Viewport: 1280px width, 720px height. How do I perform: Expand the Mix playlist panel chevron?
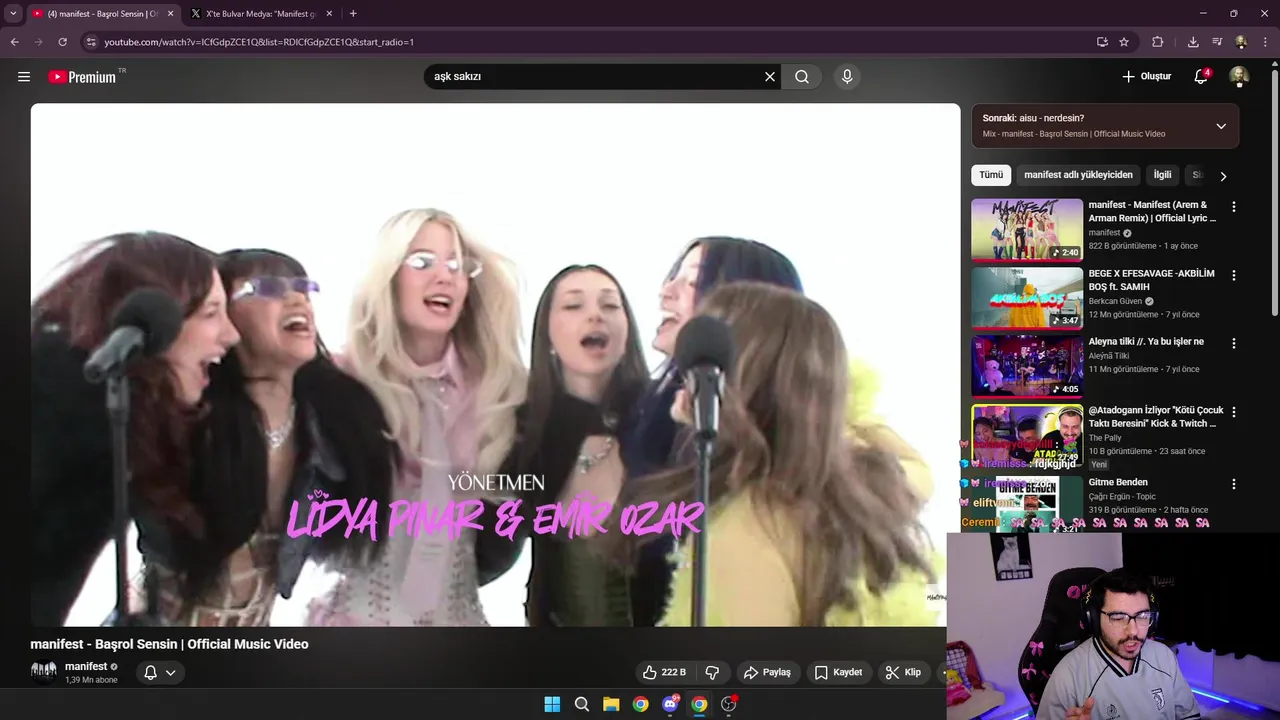coord(1221,126)
